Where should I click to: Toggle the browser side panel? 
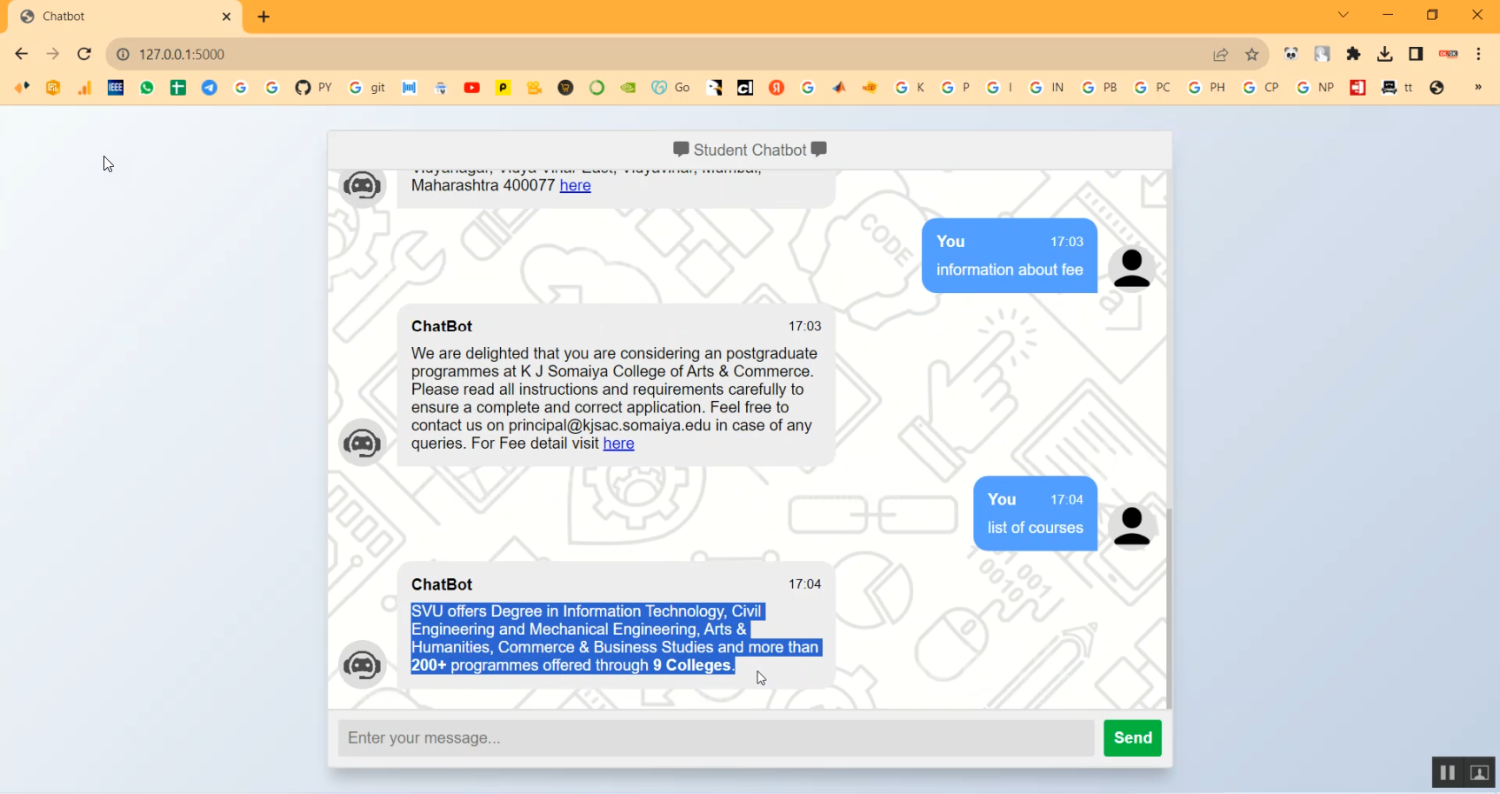(x=1416, y=54)
